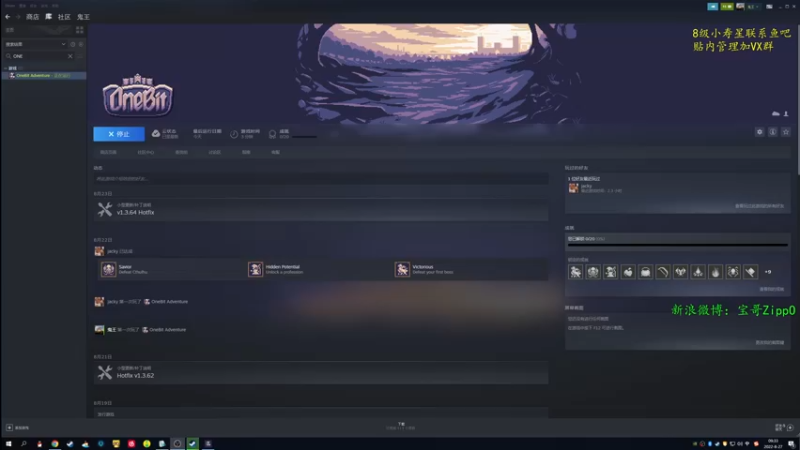Toggle library grid view icon in sidebar
The width and height of the screenshot is (800, 450).
pos(80,30)
